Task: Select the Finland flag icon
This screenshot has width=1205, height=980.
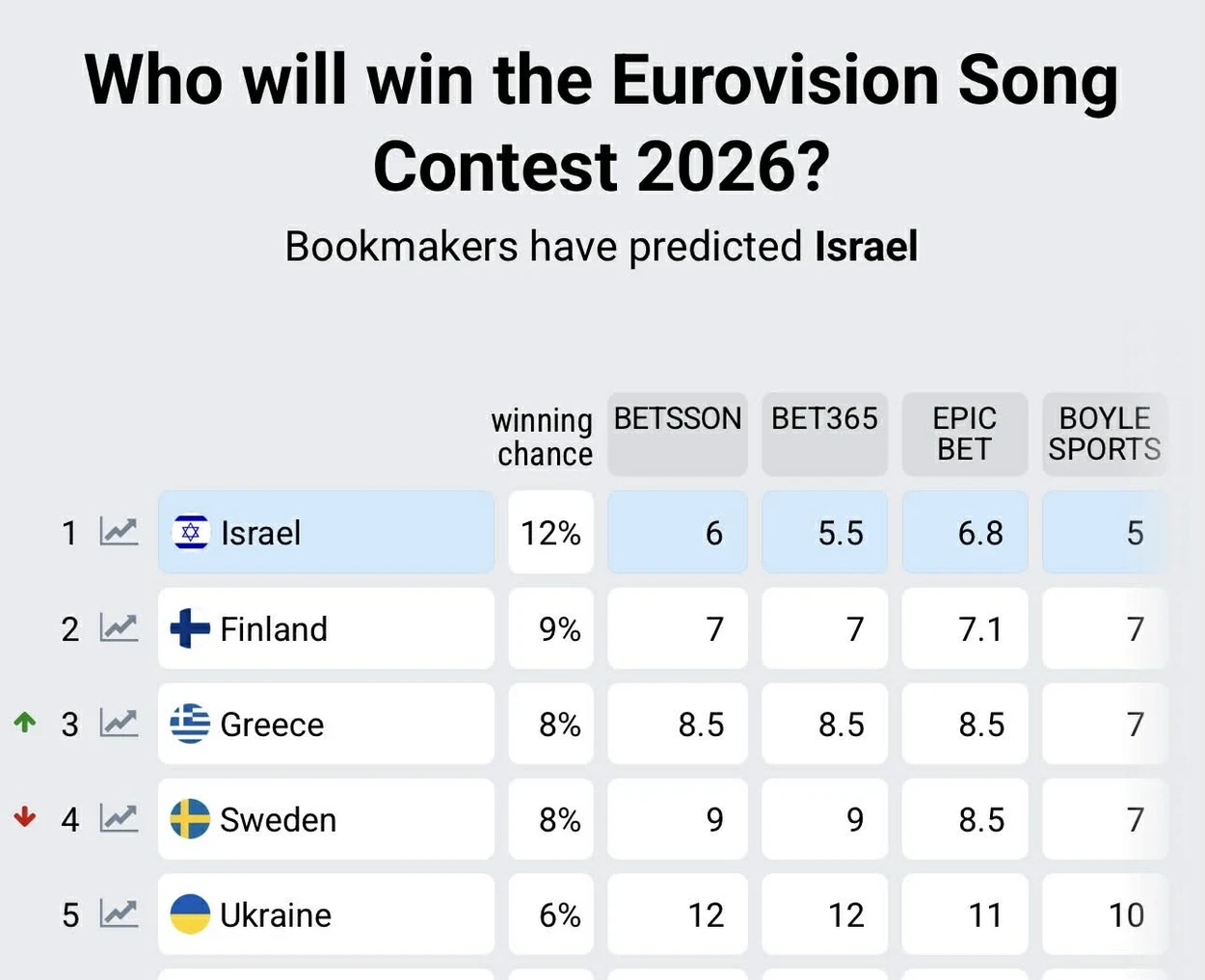Action: [x=191, y=628]
